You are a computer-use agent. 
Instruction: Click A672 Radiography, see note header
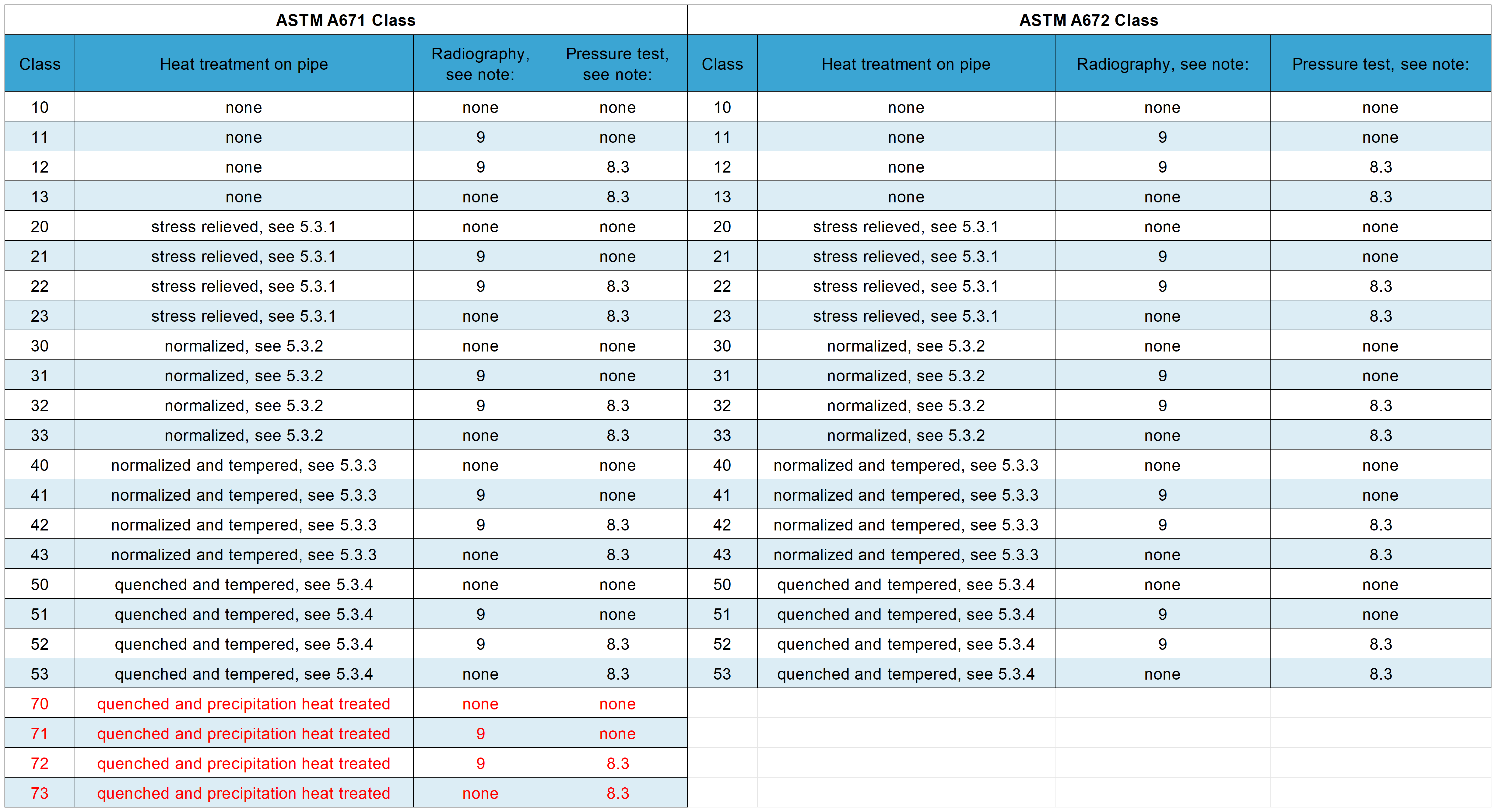[1163, 63]
